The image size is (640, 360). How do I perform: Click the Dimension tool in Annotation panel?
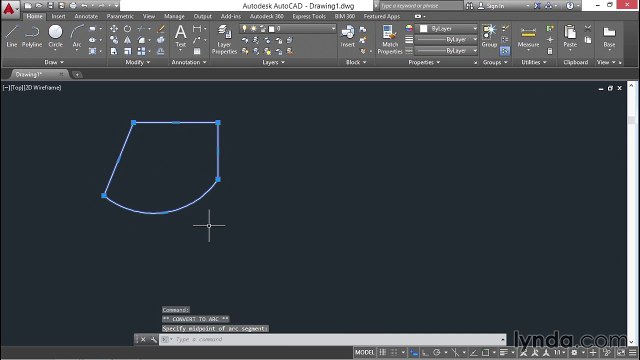197,29
